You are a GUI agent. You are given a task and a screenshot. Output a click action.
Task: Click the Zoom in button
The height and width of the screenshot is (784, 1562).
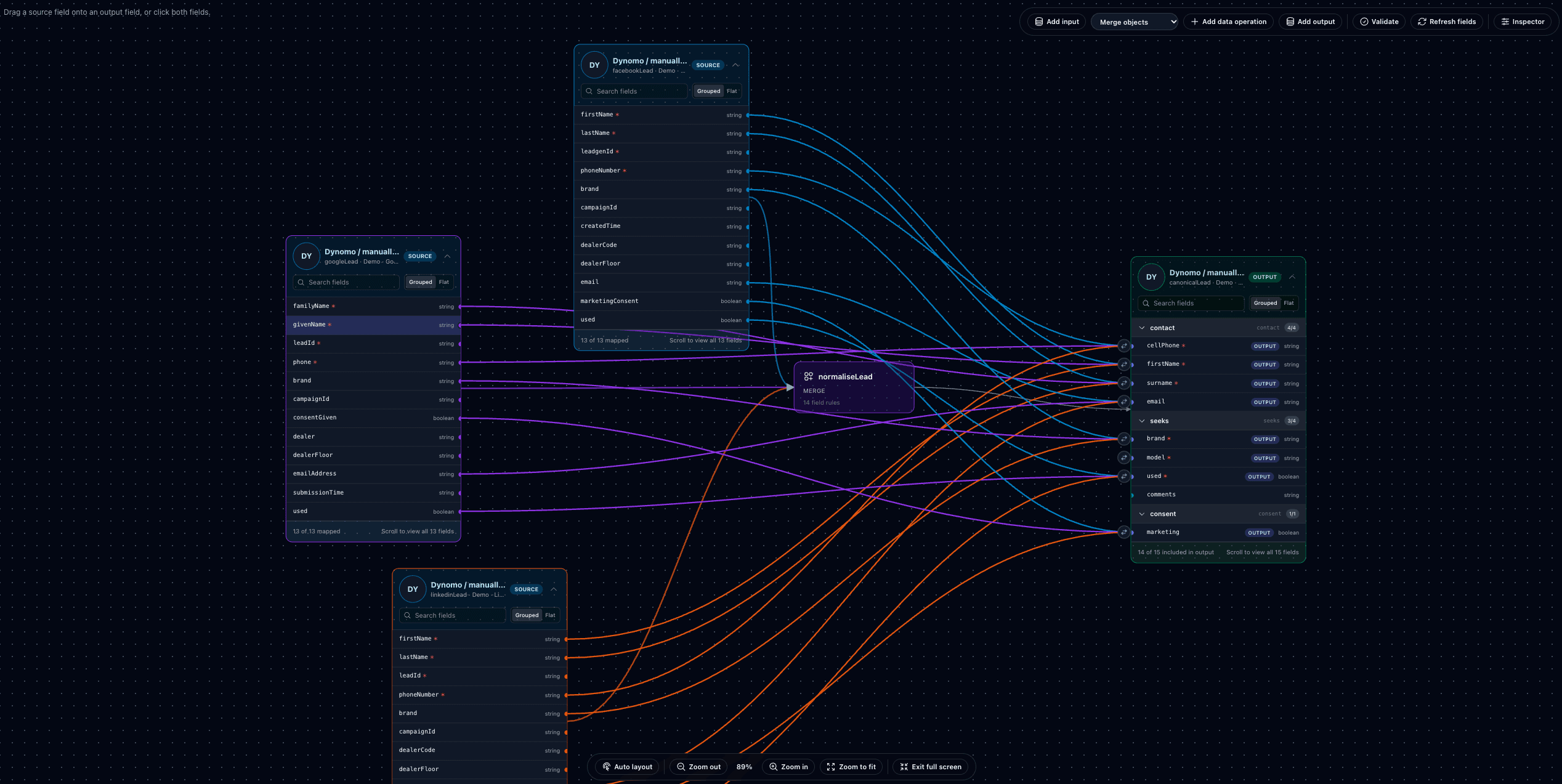coord(788,767)
